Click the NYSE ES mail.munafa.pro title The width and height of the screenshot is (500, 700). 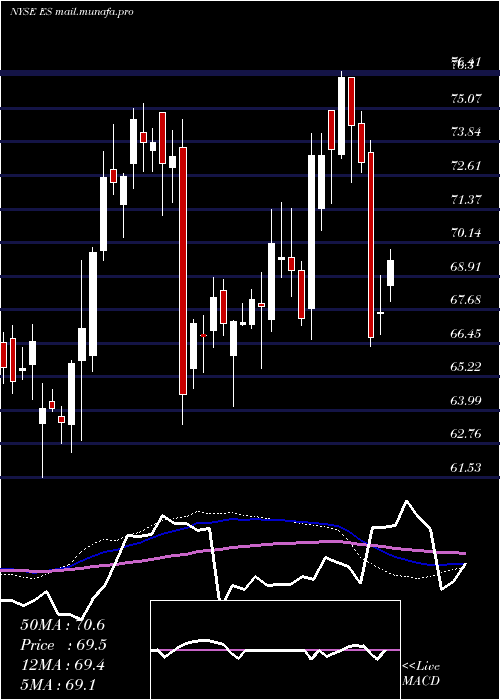[x=71, y=12]
